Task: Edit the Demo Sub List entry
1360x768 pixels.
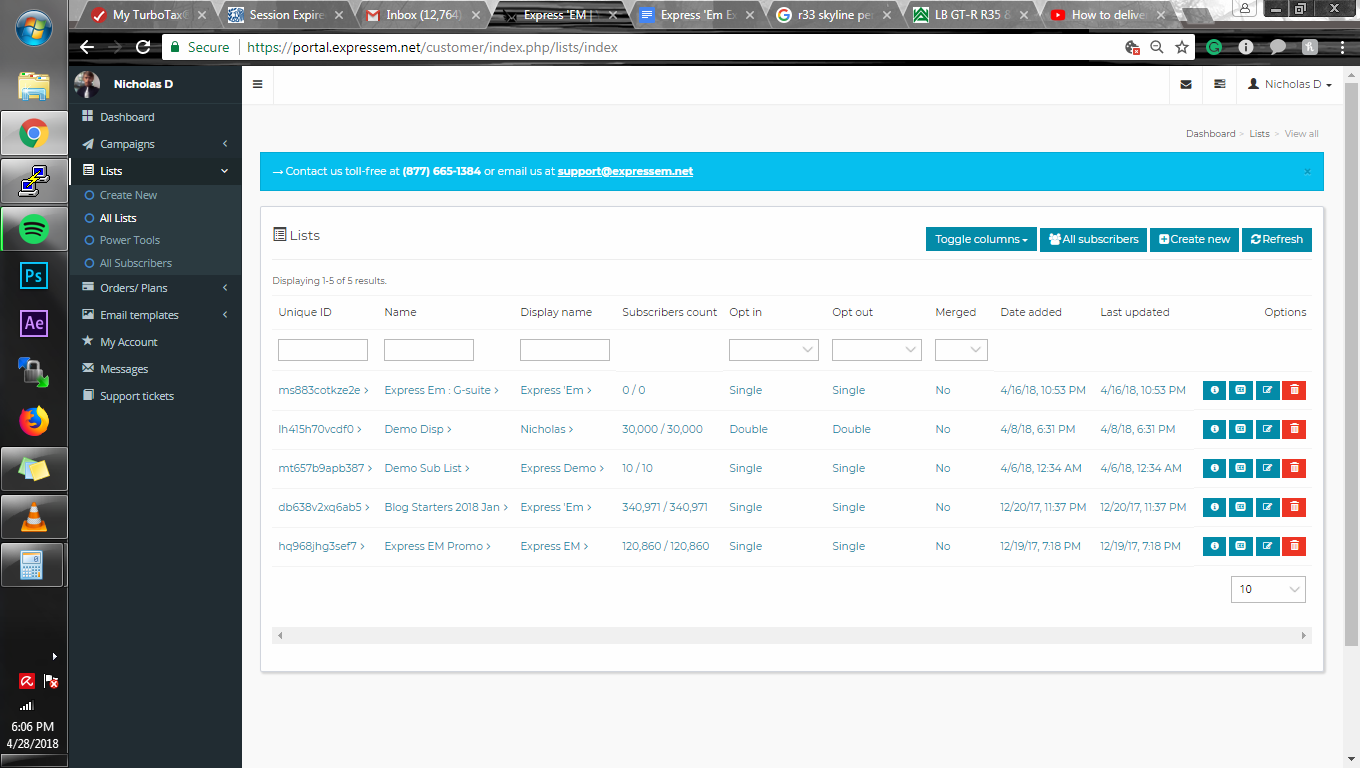Action: tap(1268, 468)
